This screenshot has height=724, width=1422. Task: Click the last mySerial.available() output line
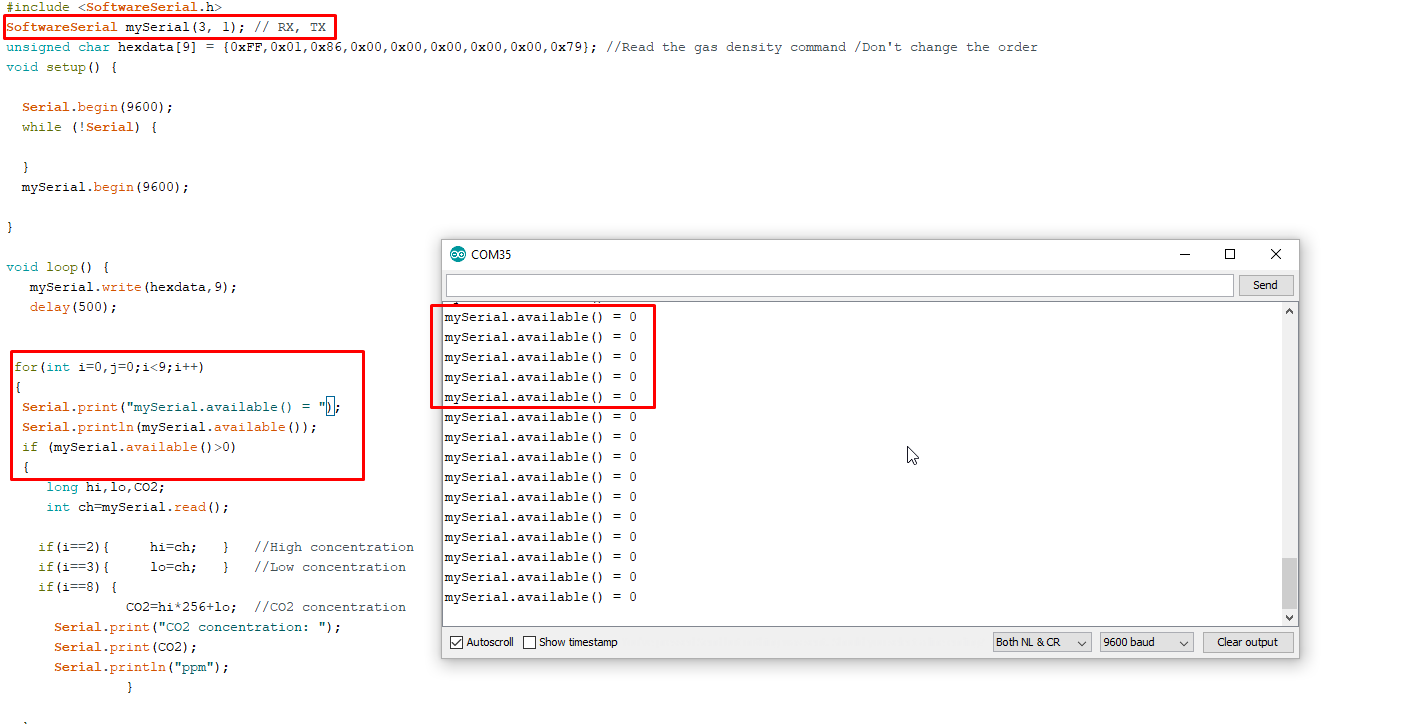pos(540,597)
